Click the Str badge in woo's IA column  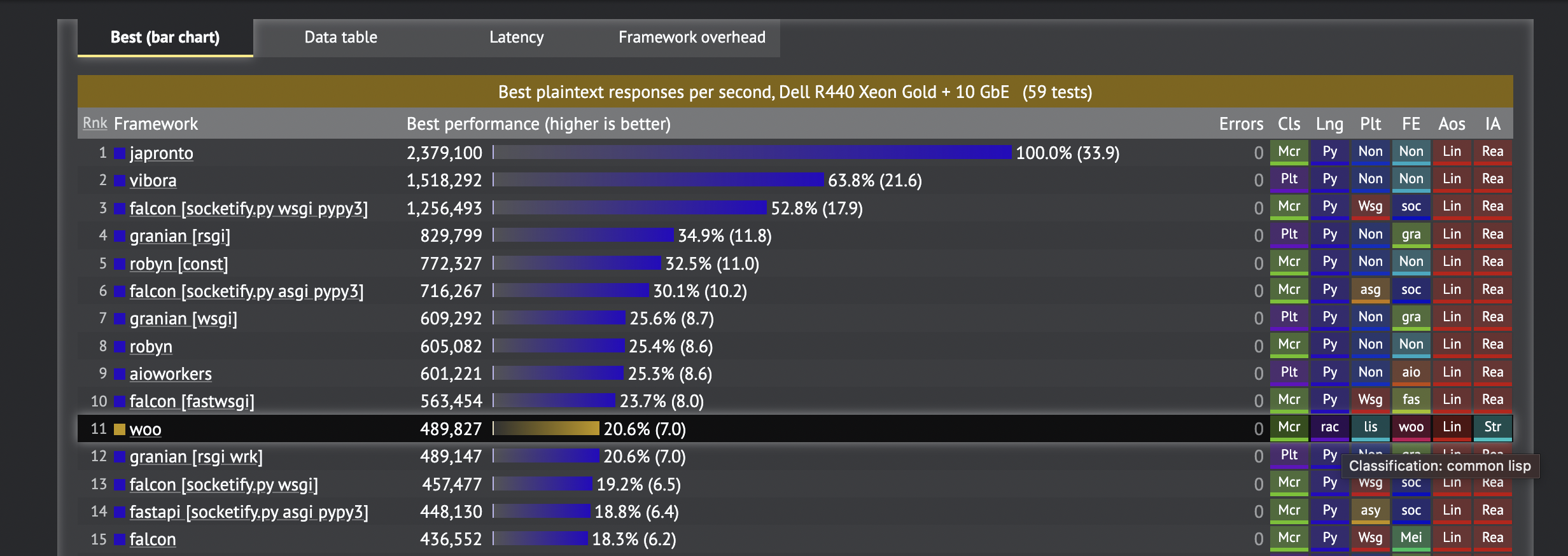1492,427
